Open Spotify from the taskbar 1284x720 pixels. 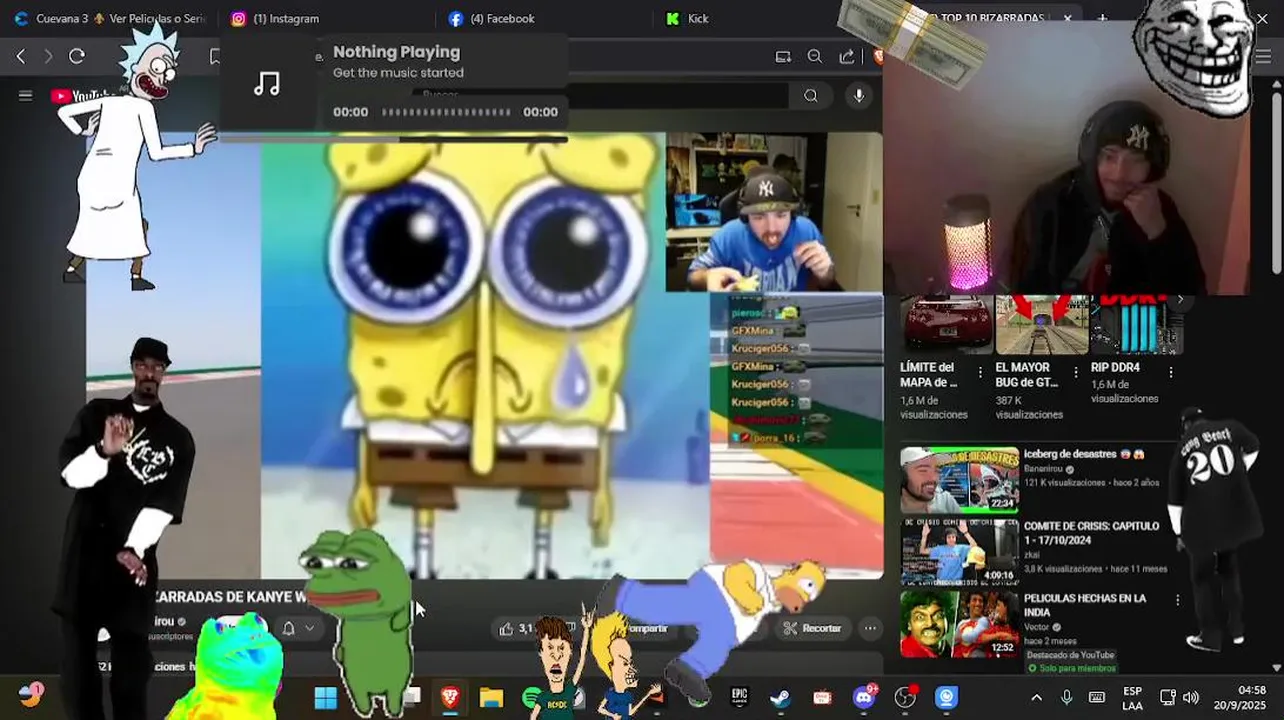533,698
